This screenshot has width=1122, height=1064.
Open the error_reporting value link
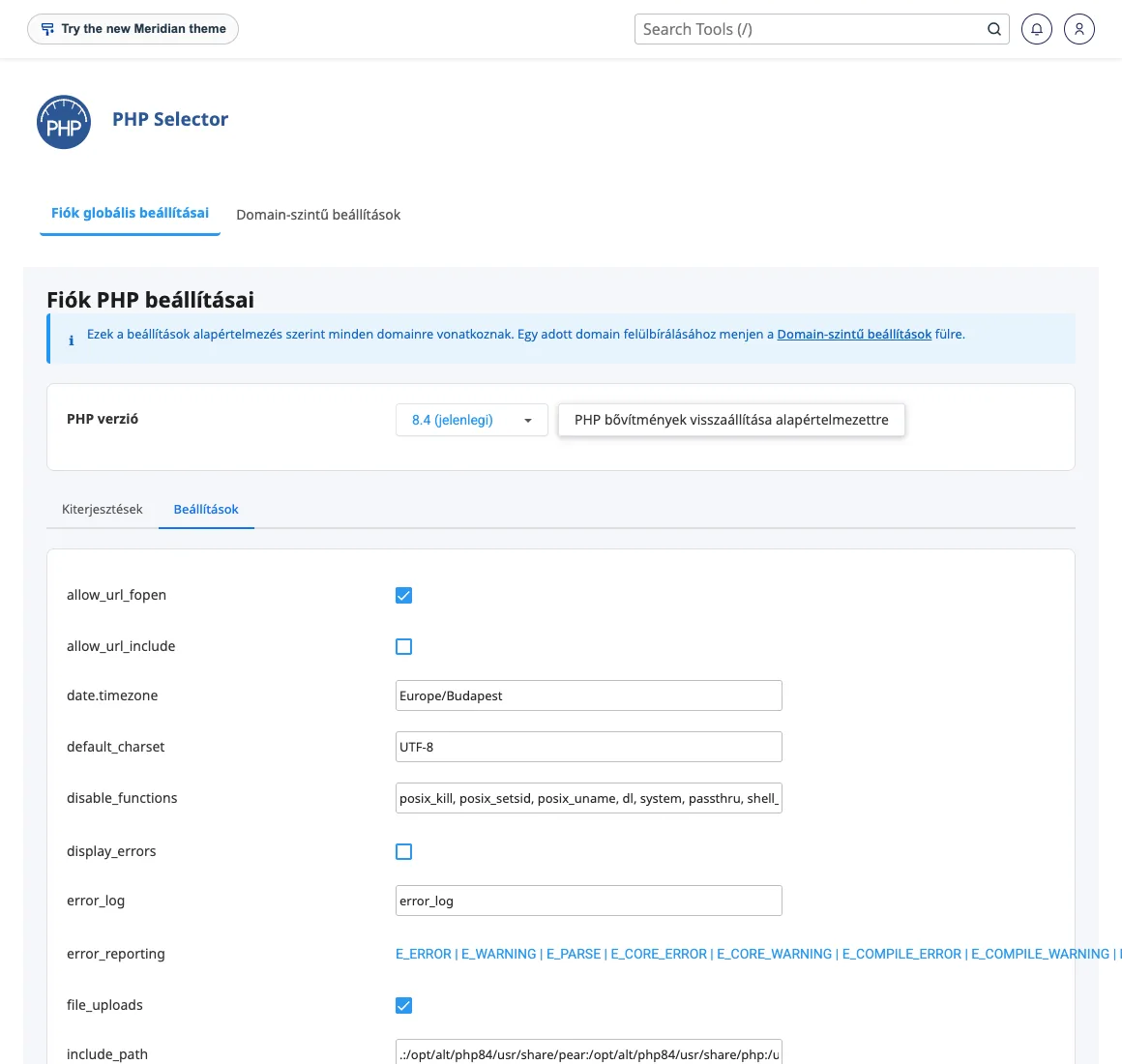click(758, 954)
